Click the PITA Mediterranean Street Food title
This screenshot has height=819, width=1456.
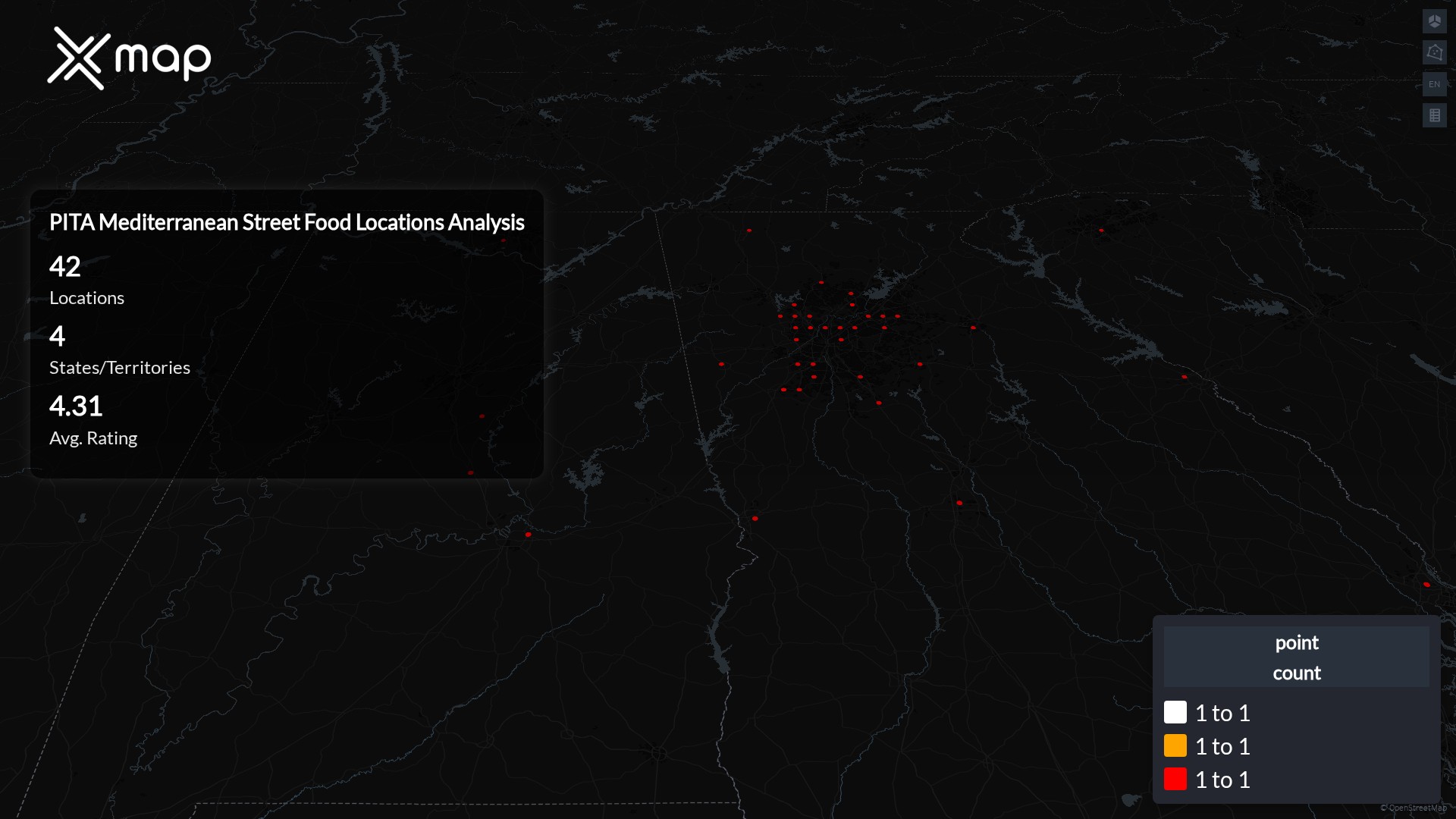[x=287, y=222]
